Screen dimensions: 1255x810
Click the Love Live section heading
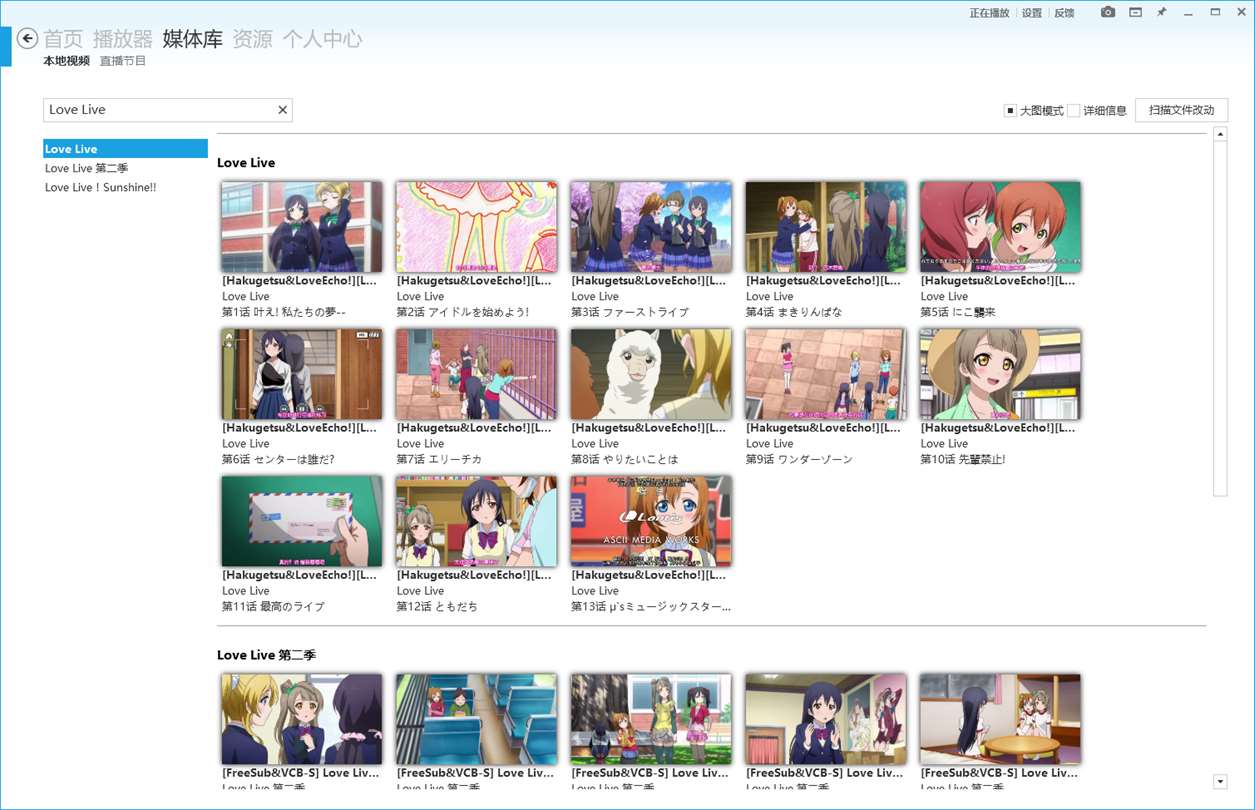(x=246, y=163)
